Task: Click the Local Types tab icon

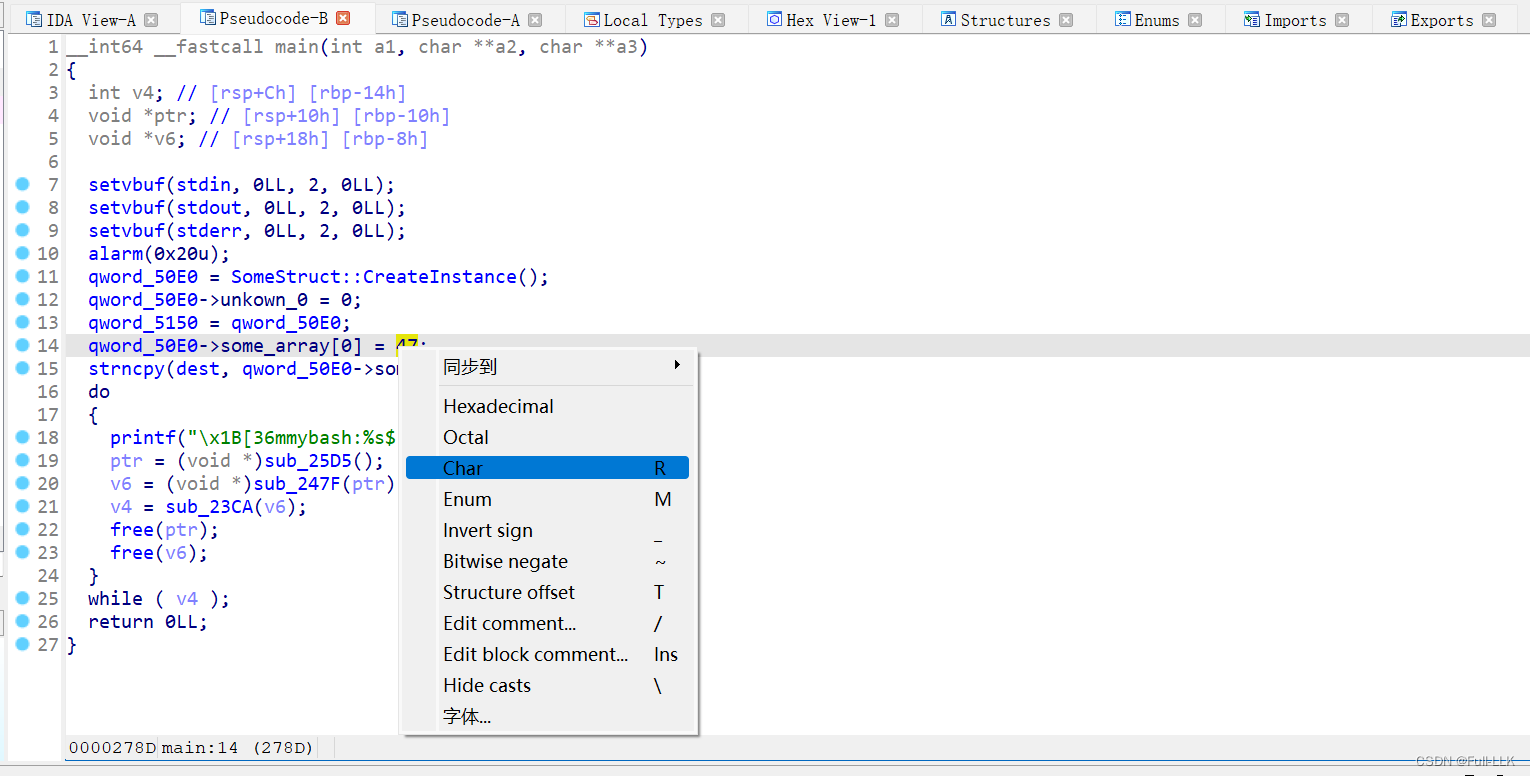Action: point(593,20)
